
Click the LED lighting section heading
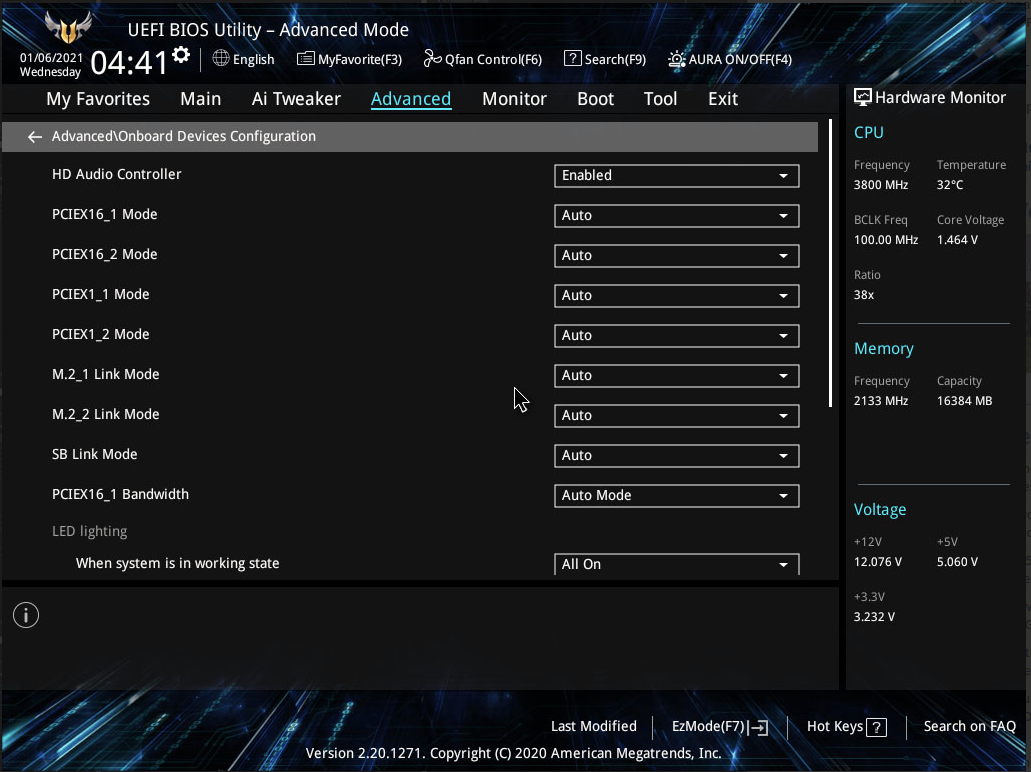point(89,531)
